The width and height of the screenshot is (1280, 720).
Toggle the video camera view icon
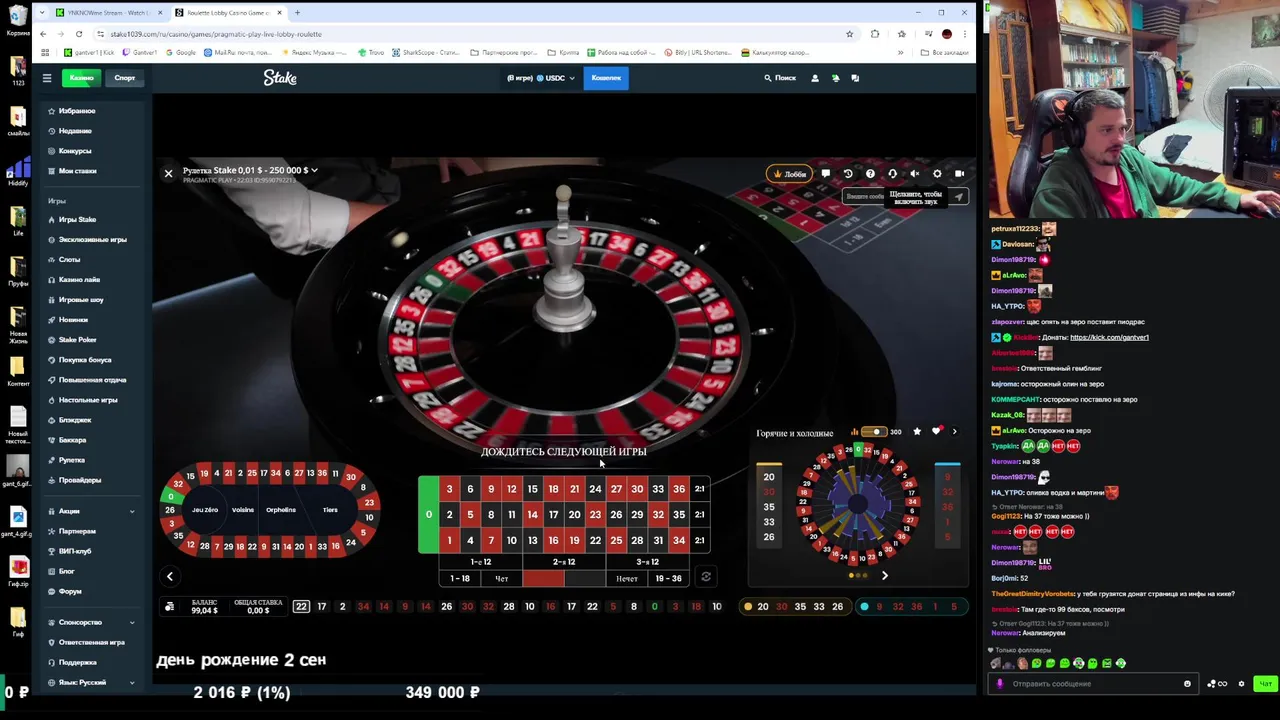959,174
